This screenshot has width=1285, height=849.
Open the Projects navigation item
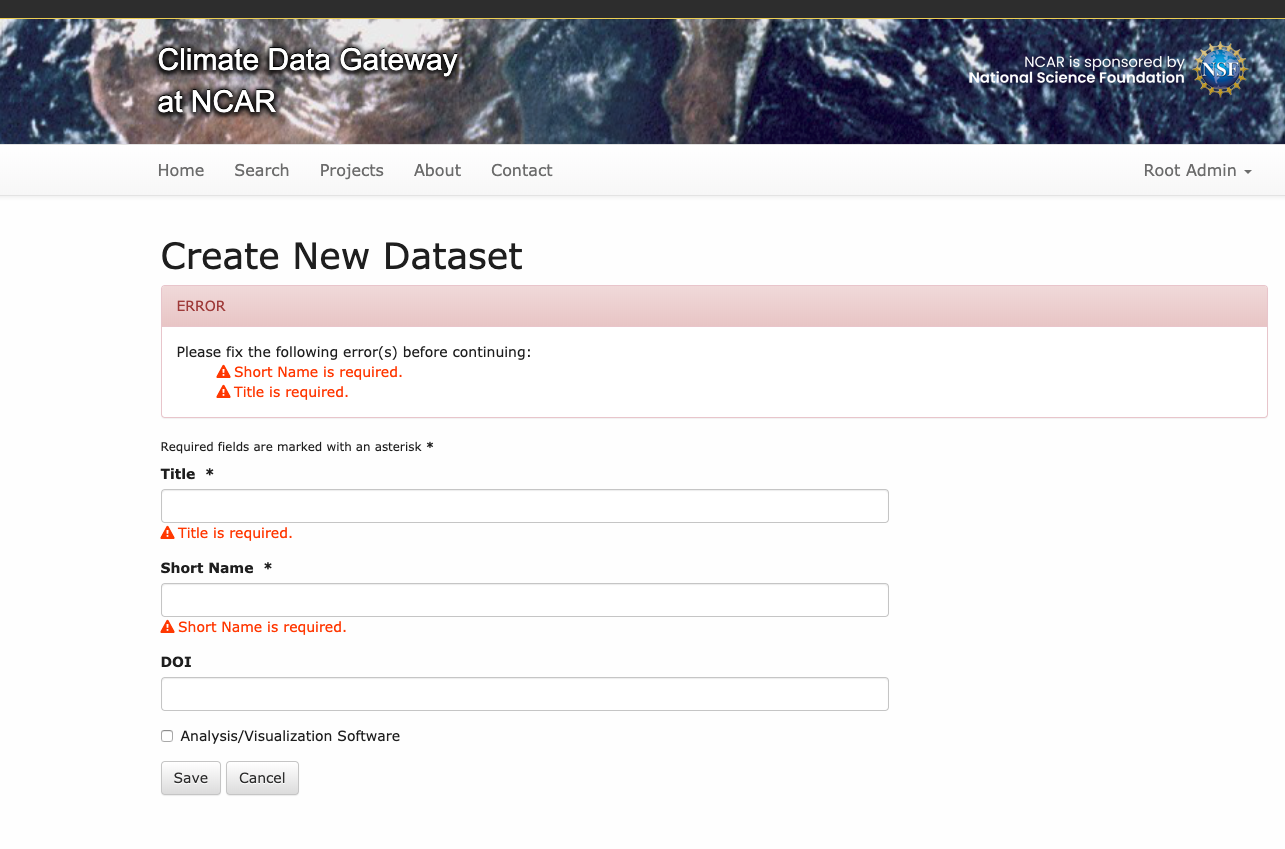pos(351,170)
